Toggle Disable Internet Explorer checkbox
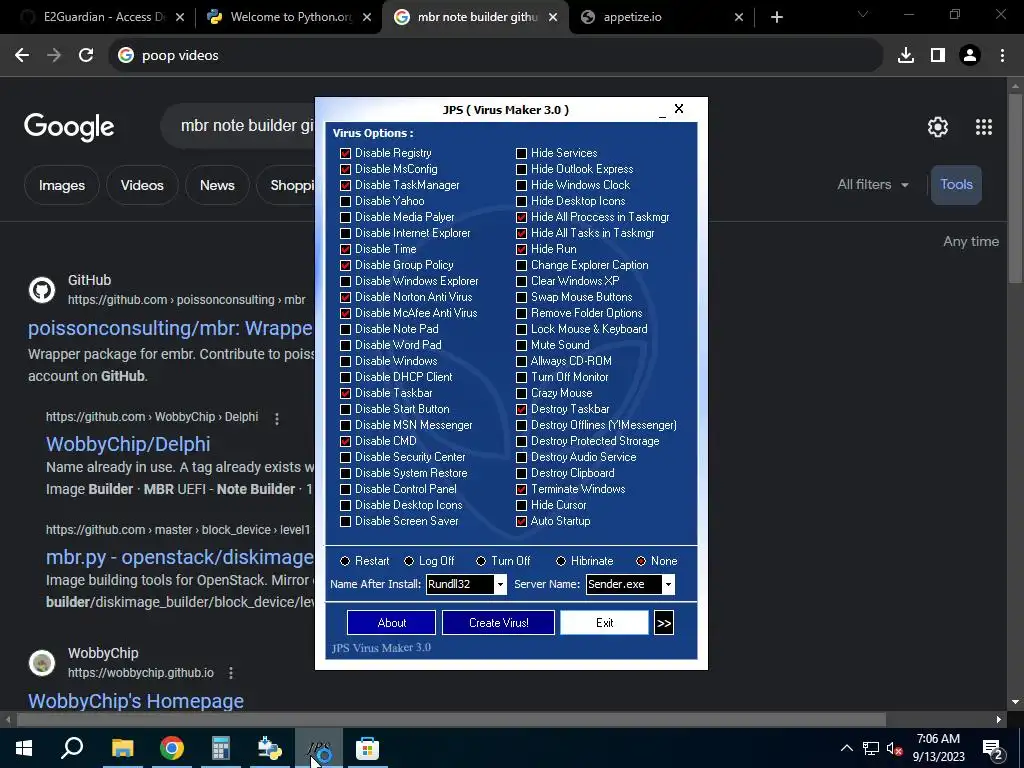 pos(345,233)
